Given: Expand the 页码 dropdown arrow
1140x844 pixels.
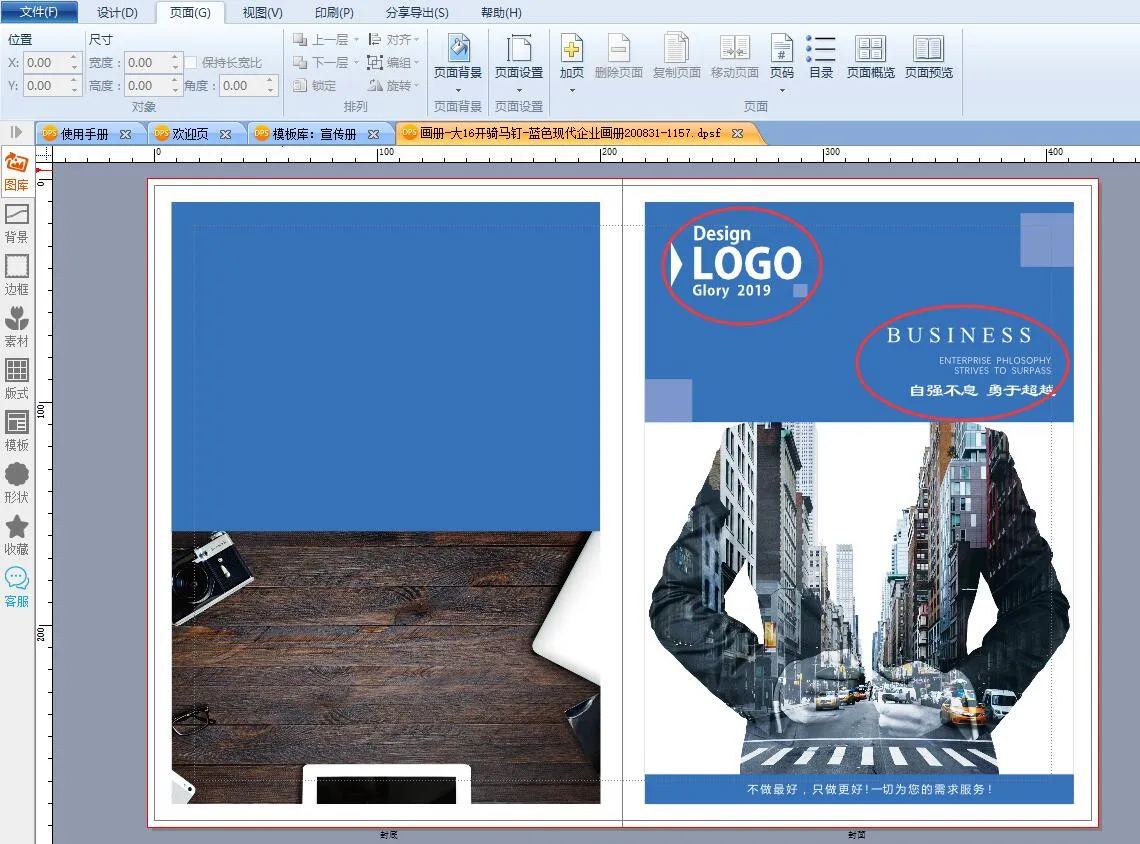Looking at the screenshot, I should (782, 90).
